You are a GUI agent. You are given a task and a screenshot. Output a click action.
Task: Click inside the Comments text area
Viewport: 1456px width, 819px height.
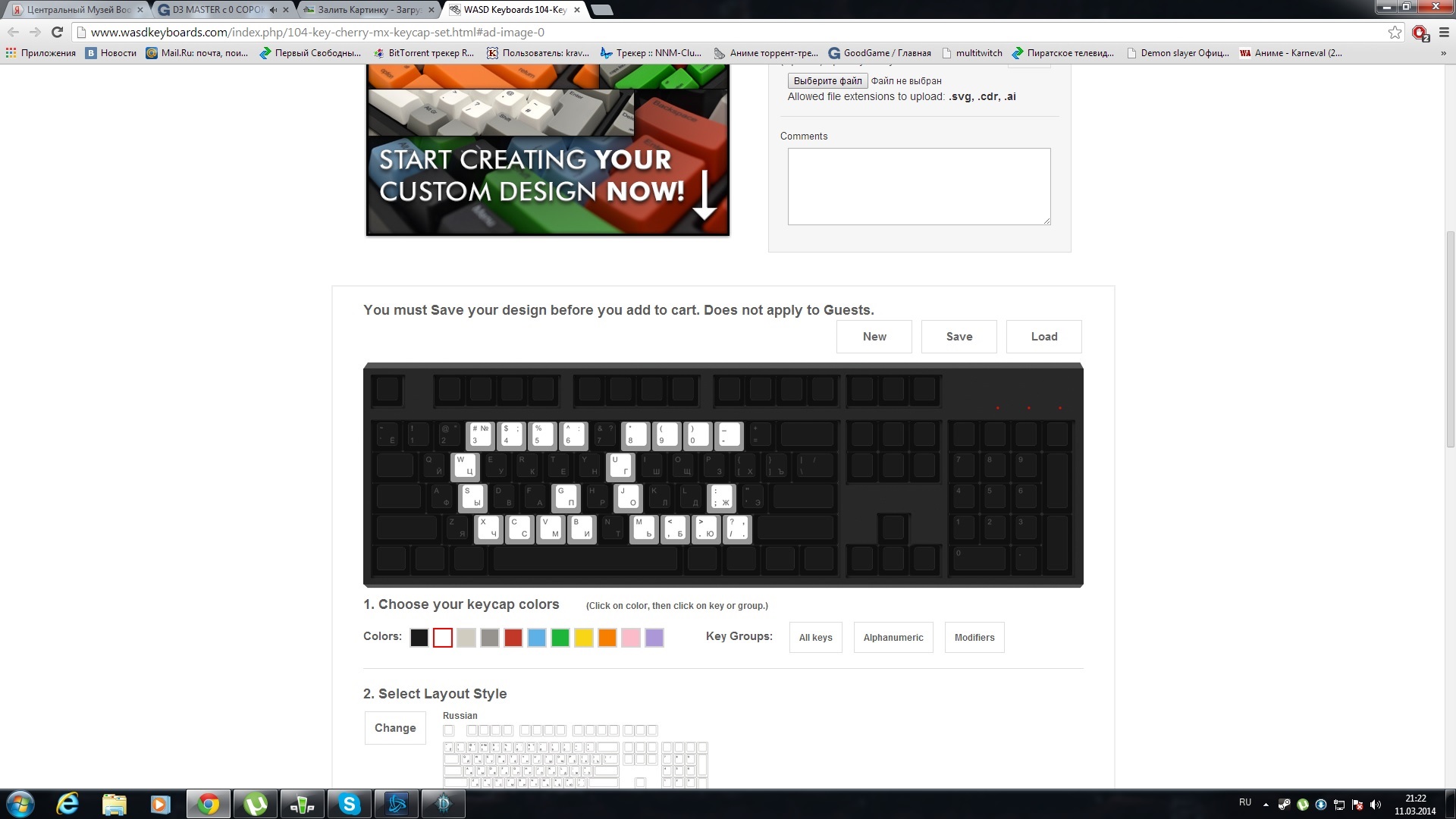tap(918, 186)
